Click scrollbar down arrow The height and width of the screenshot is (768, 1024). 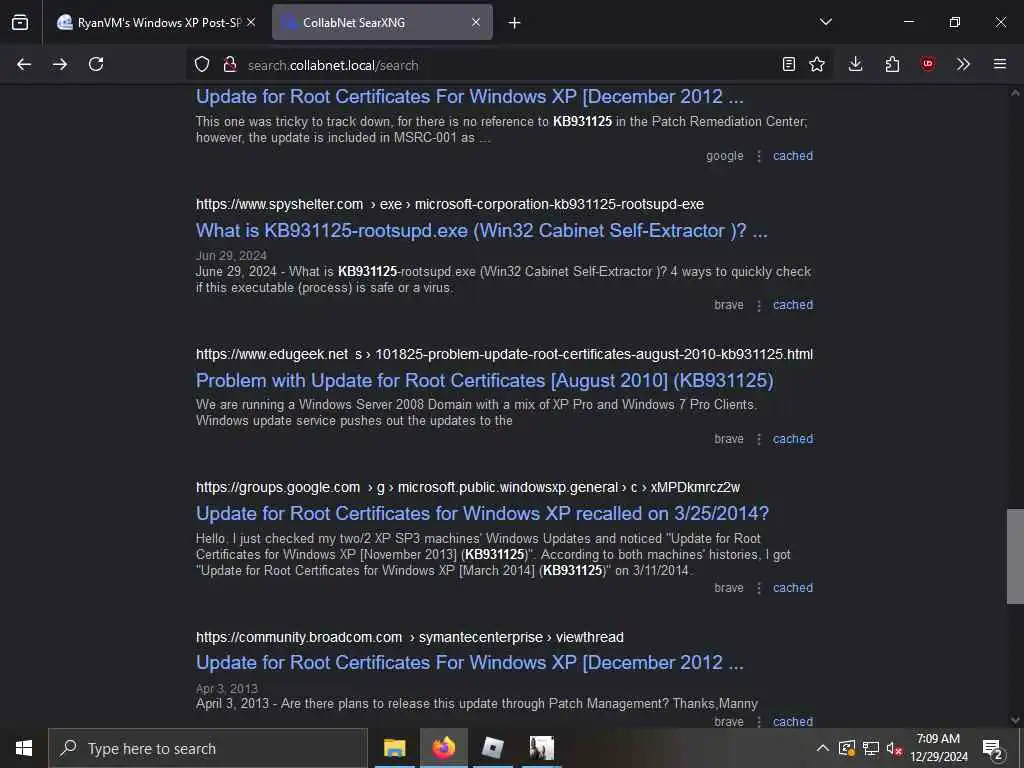point(1015,720)
